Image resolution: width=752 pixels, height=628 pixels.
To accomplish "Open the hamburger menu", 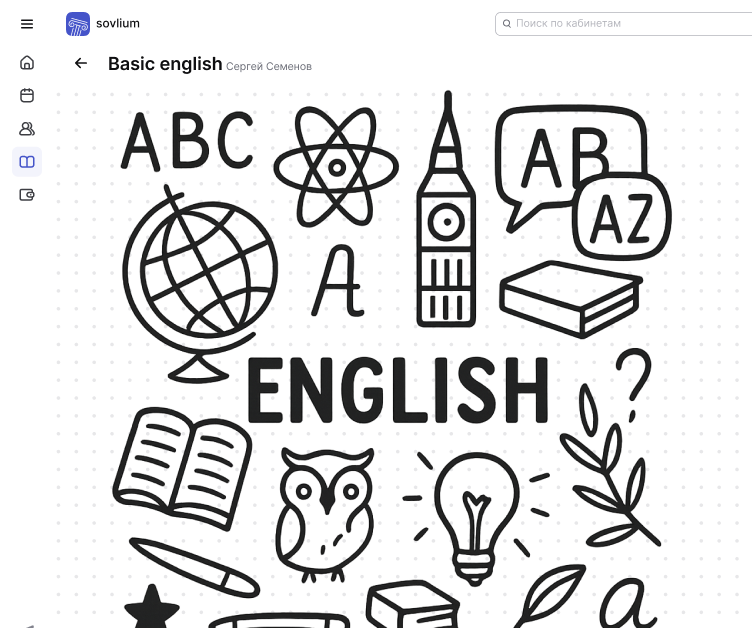I will [x=27, y=24].
